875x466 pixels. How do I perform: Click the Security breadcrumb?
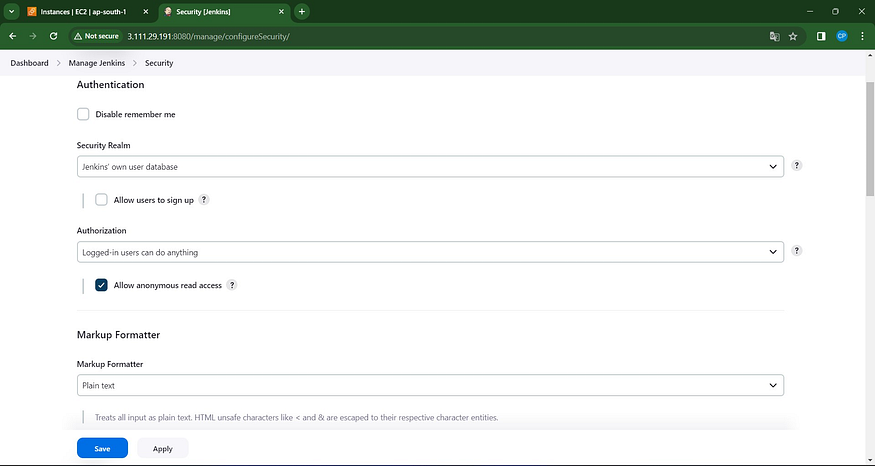coord(159,63)
